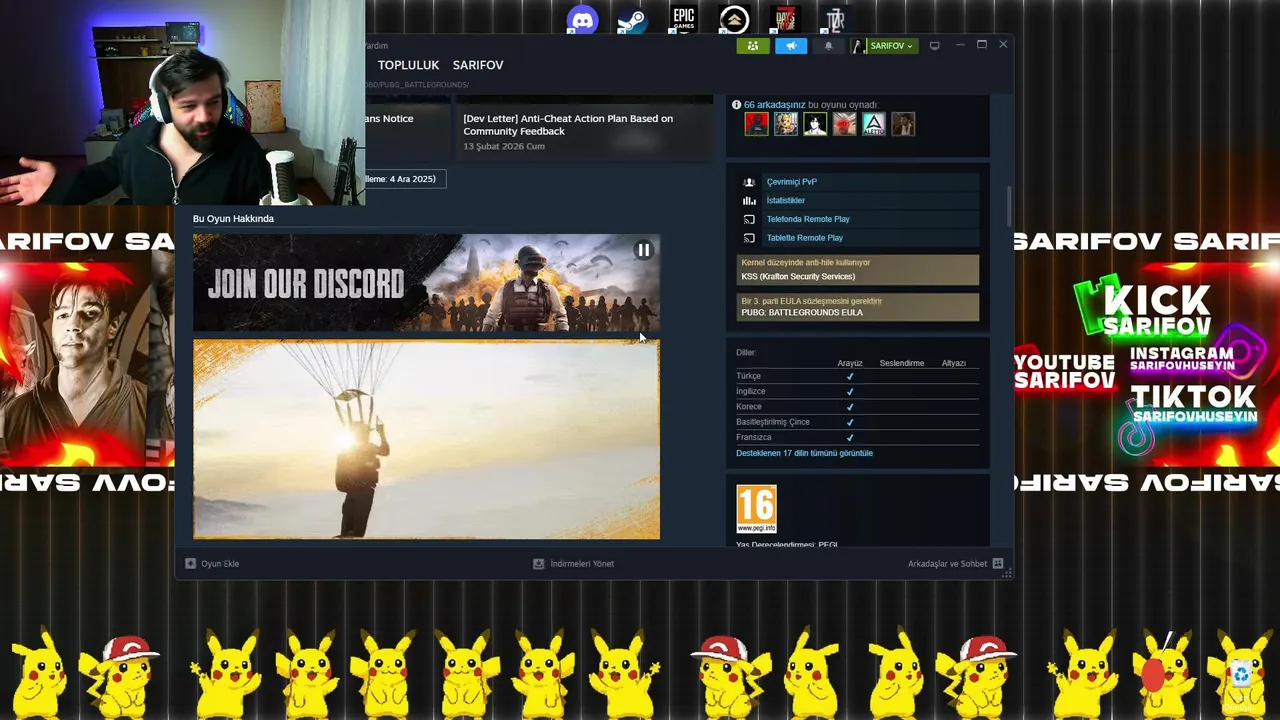Viewport: 1280px width, 720px height.
Task: Open the black-and-white anime friend avatar
Action: click(x=815, y=124)
